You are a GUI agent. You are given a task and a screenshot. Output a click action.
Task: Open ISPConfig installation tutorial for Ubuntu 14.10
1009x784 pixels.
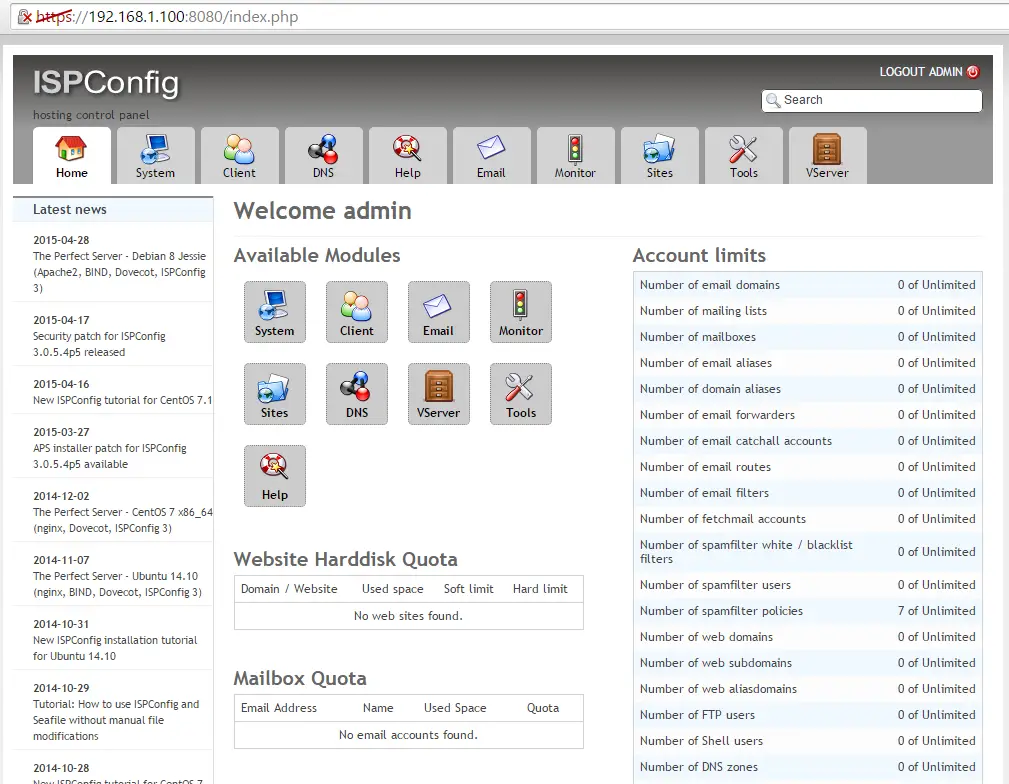(x=115, y=648)
